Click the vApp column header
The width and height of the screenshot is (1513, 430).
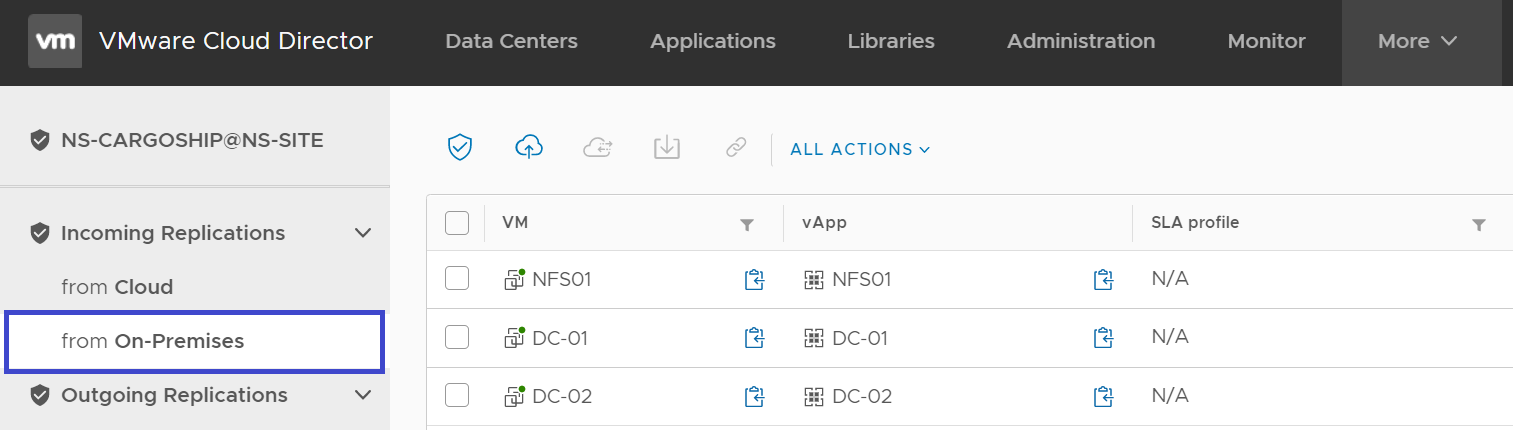click(x=824, y=222)
